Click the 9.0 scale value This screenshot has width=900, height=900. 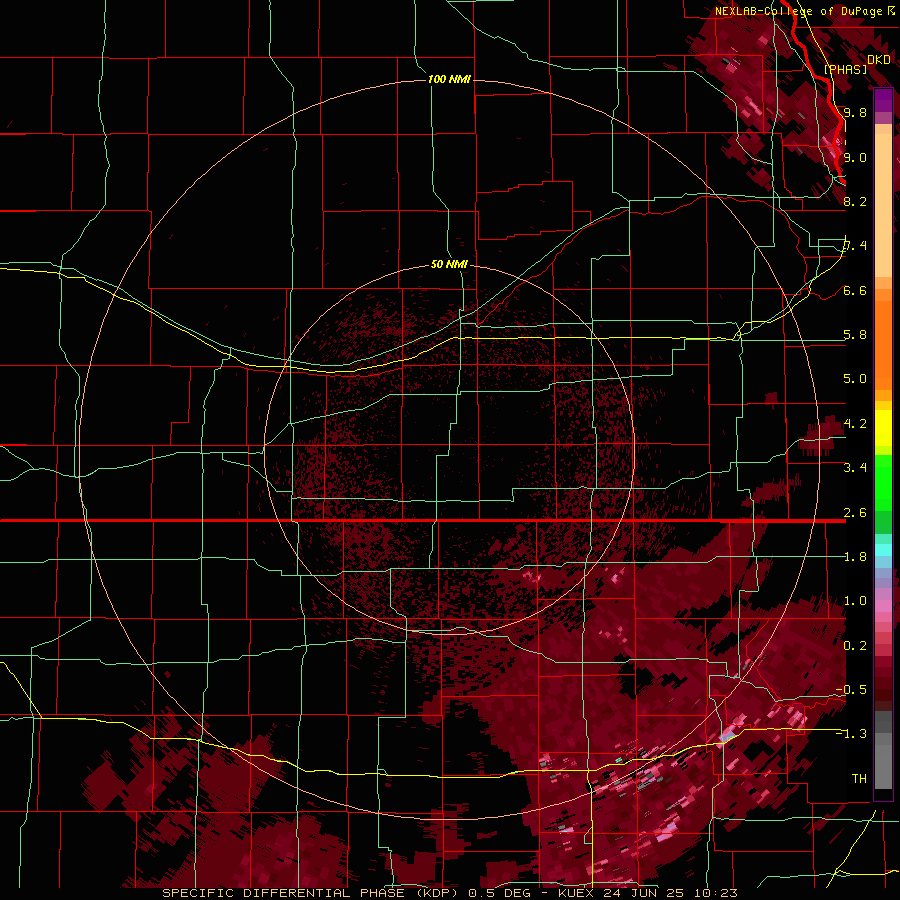coord(855,157)
